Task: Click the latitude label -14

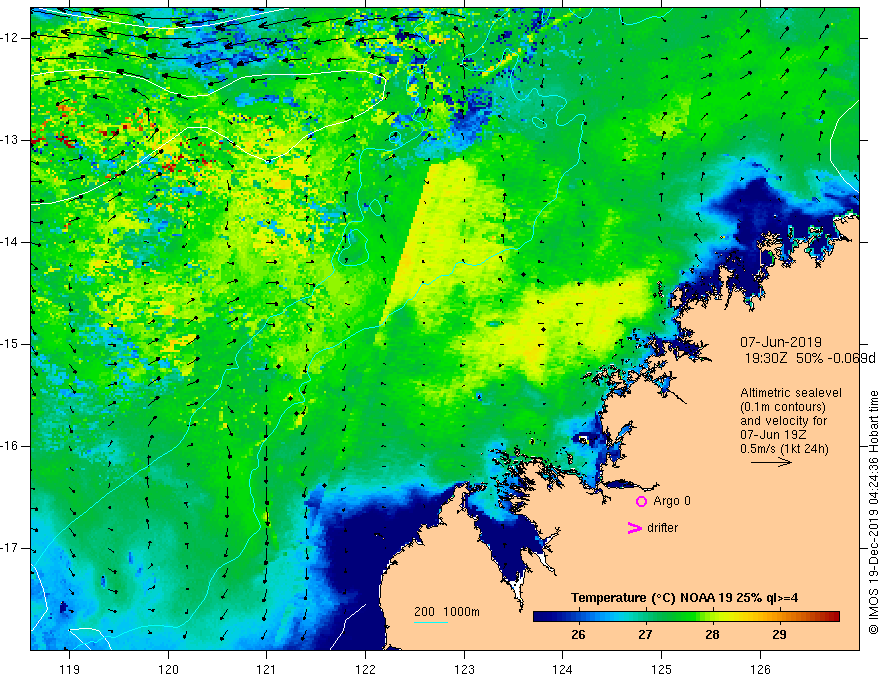Action: click(x=11, y=242)
